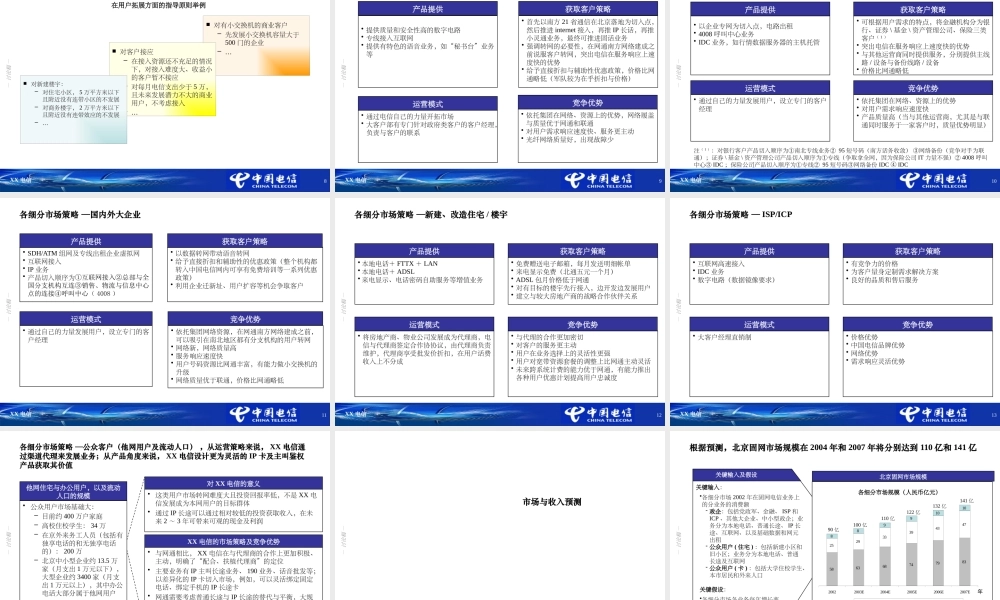
Task: Click 大客户经理直销制 text on ISP/ICP slide
Action: pos(724,337)
